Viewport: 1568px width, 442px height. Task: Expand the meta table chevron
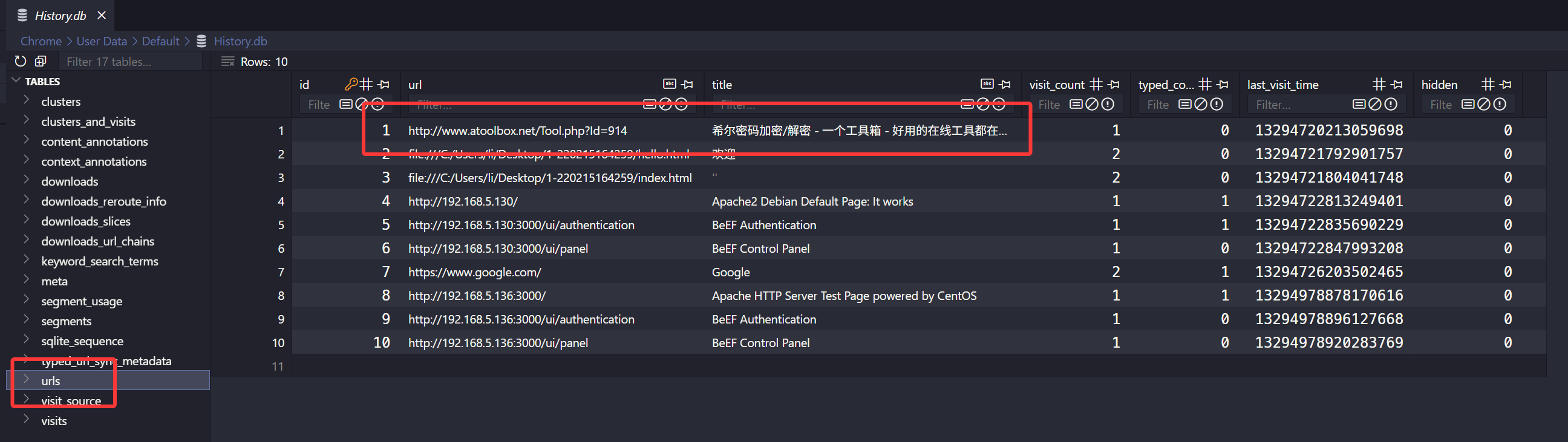click(26, 279)
